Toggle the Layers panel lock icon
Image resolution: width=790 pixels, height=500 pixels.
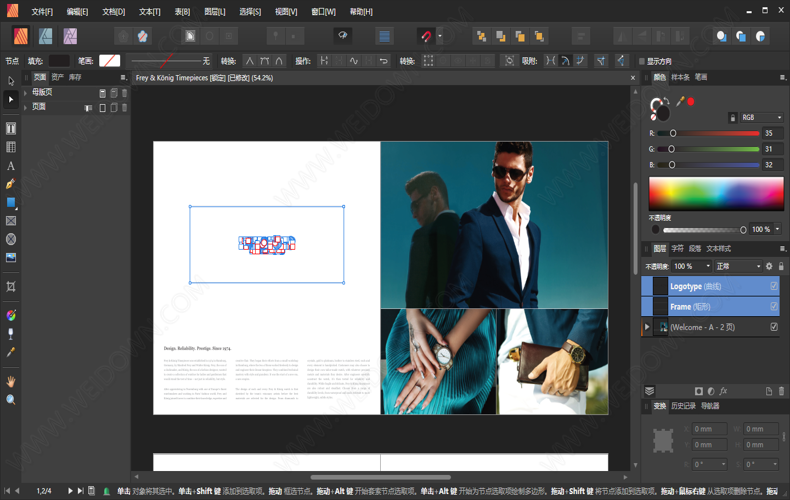pyautogui.click(x=781, y=266)
